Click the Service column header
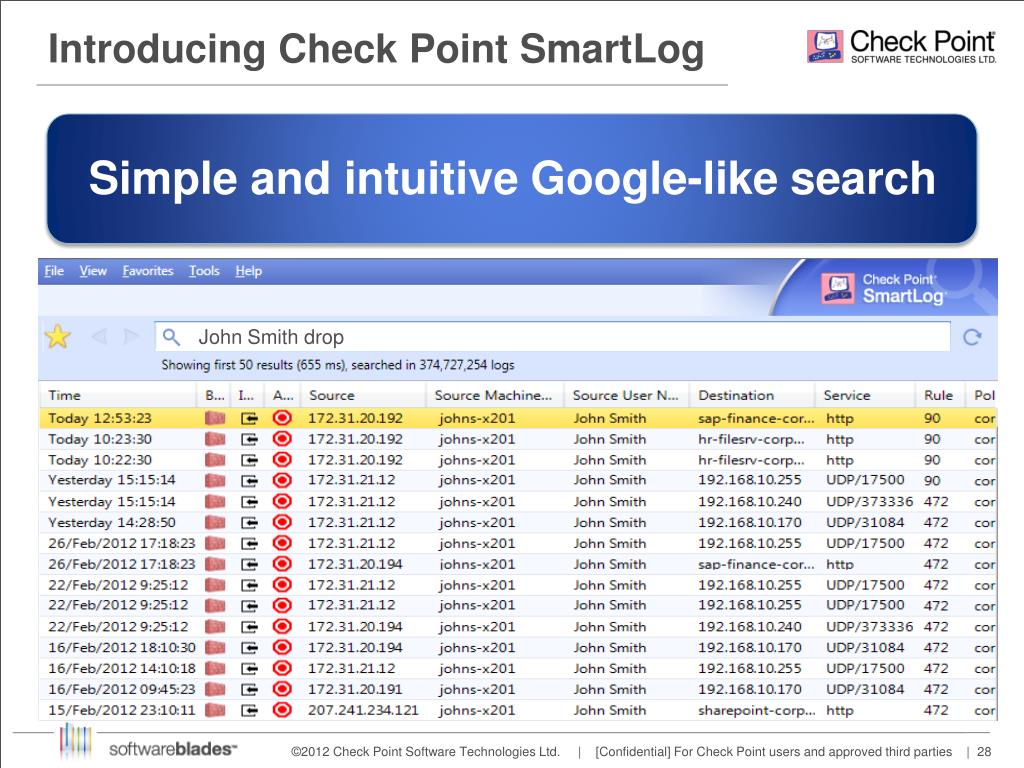 tap(847, 395)
